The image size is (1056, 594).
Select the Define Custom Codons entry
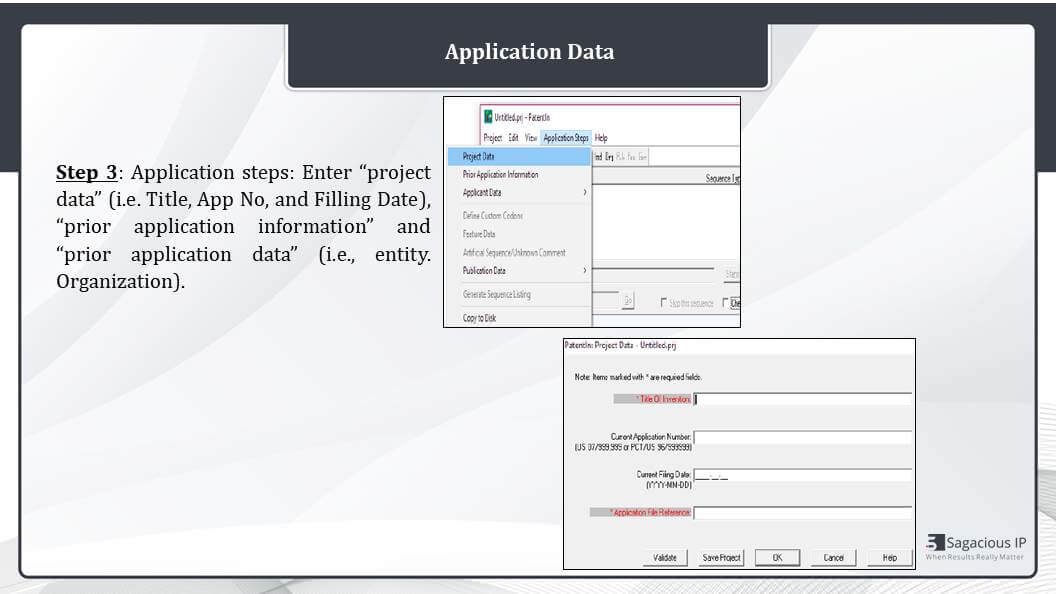click(x=519, y=216)
